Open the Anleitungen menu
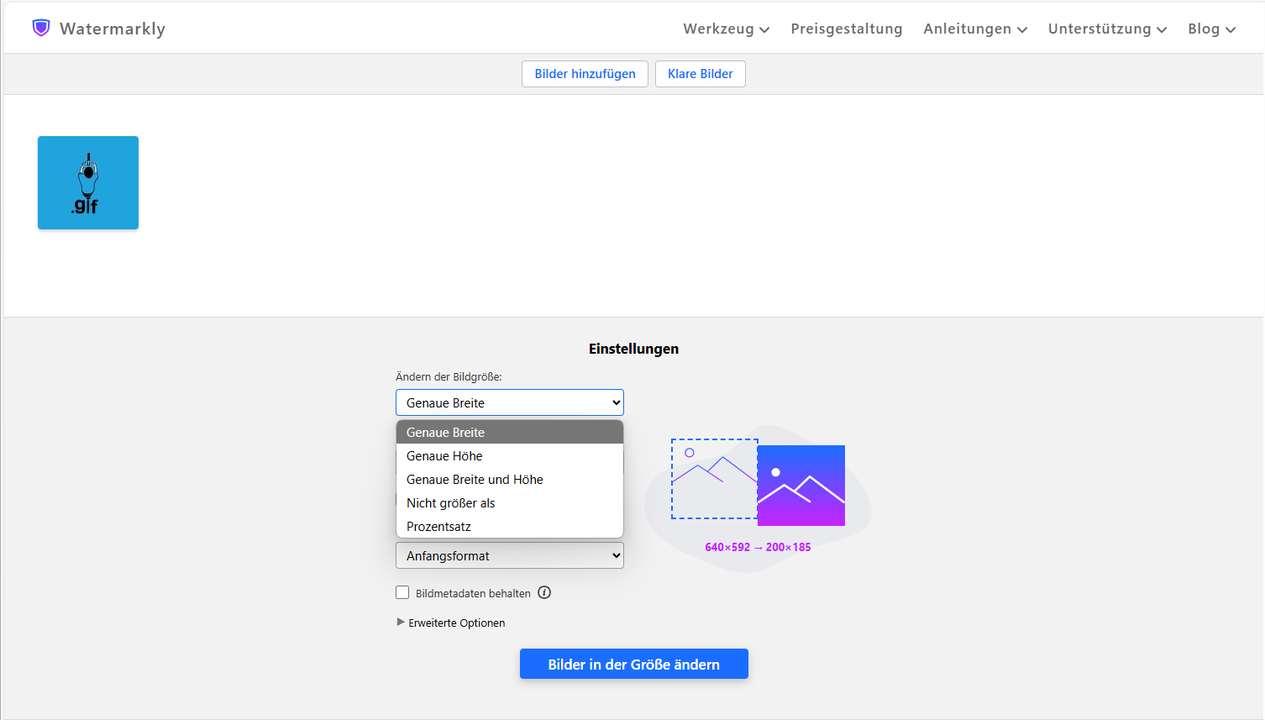This screenshot has height=720, width=1265. [975, 29]
